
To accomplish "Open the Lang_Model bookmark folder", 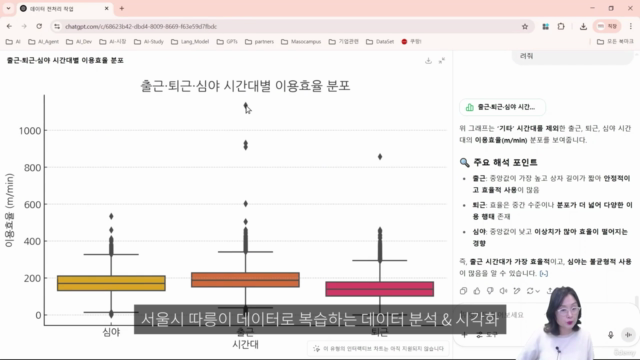I will click(190, 42).
